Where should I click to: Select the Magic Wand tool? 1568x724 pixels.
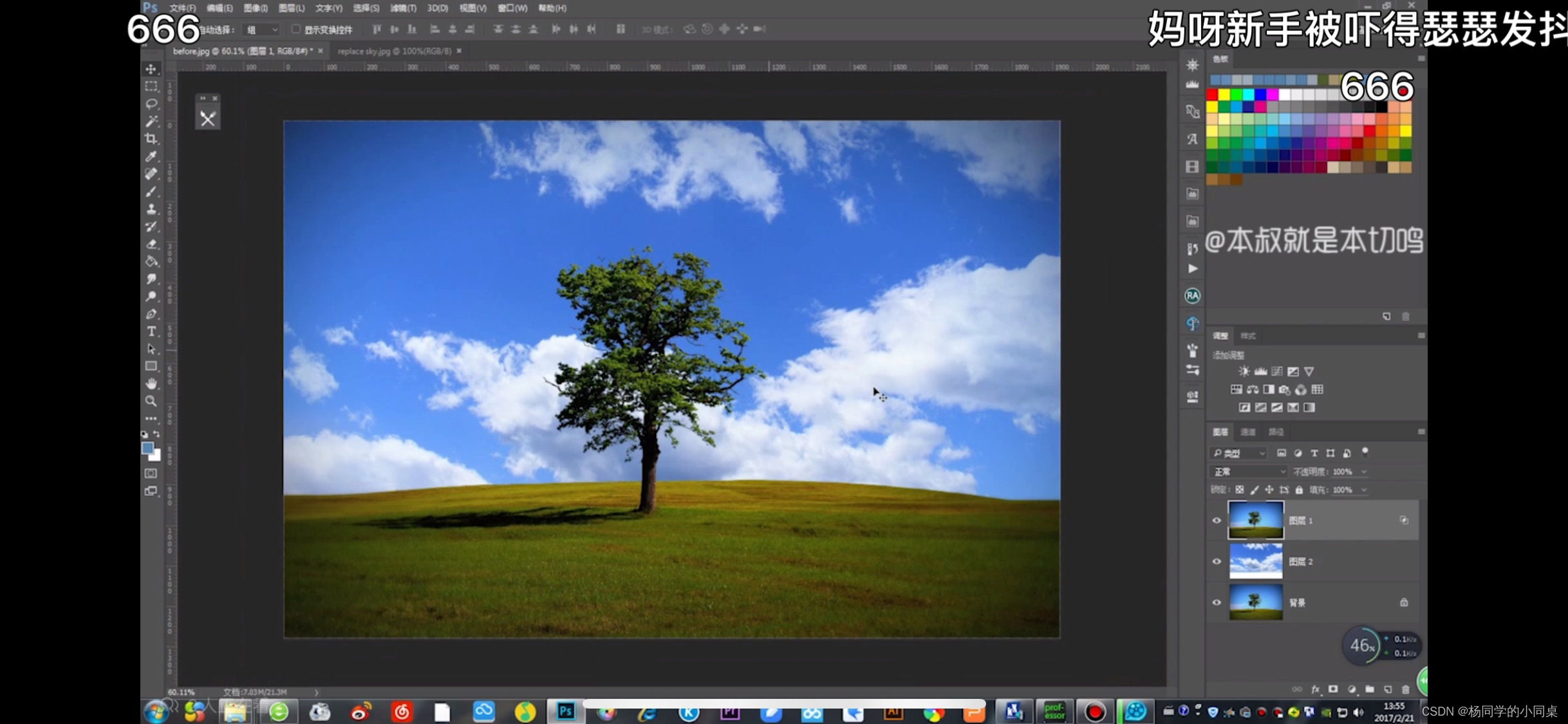[151, 121]
